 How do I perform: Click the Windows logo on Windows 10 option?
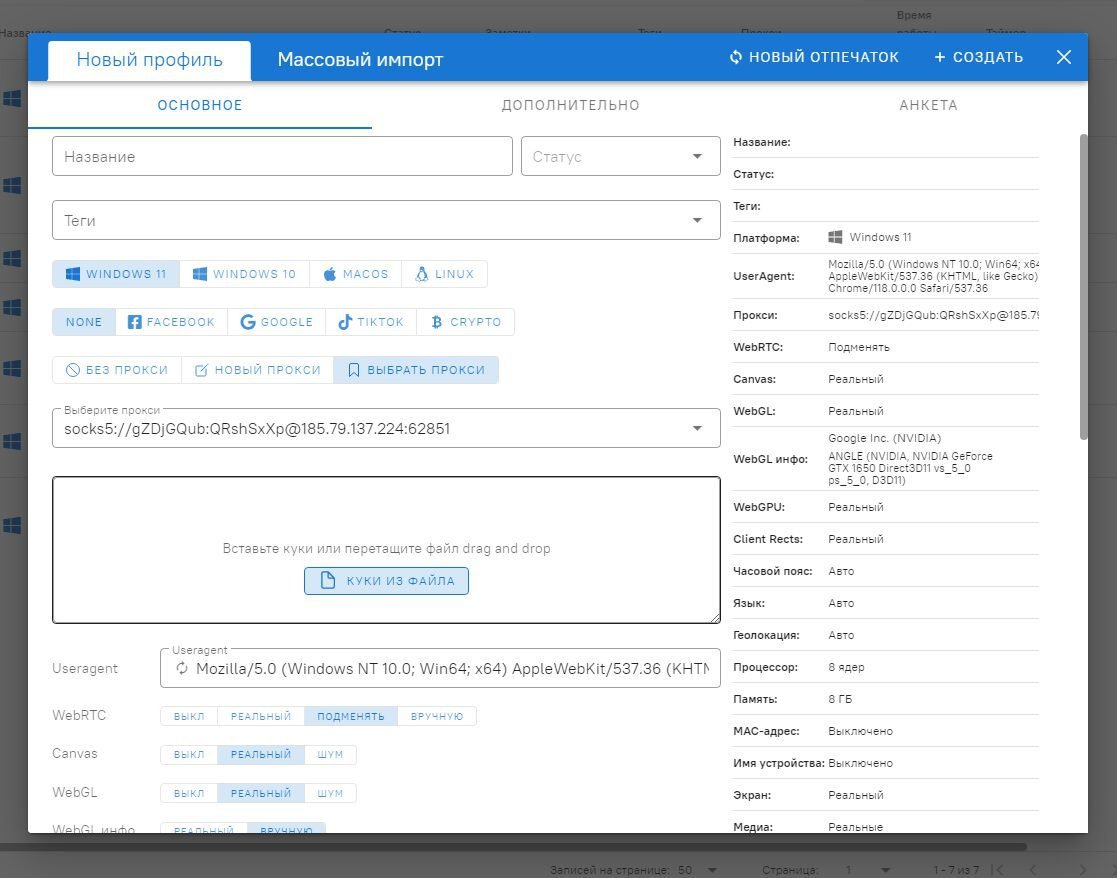point(200,274)
